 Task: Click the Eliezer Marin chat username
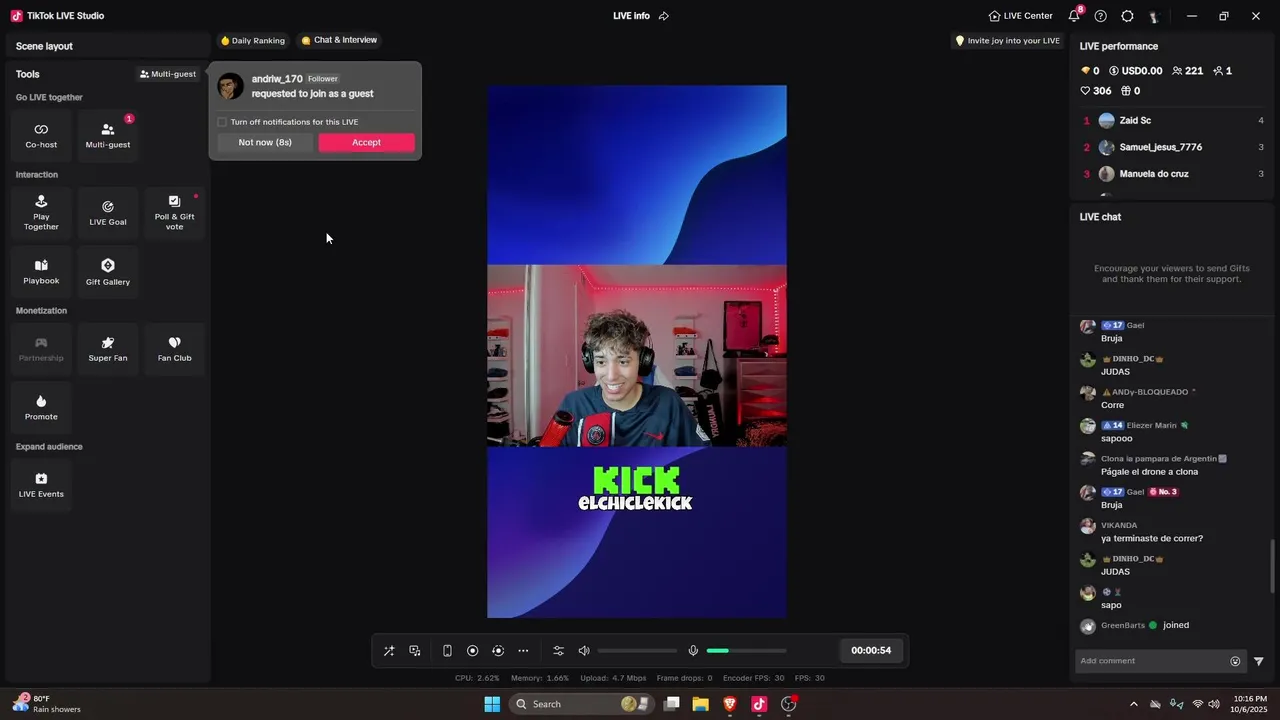pyautogui.click(x=1152, y=425)
